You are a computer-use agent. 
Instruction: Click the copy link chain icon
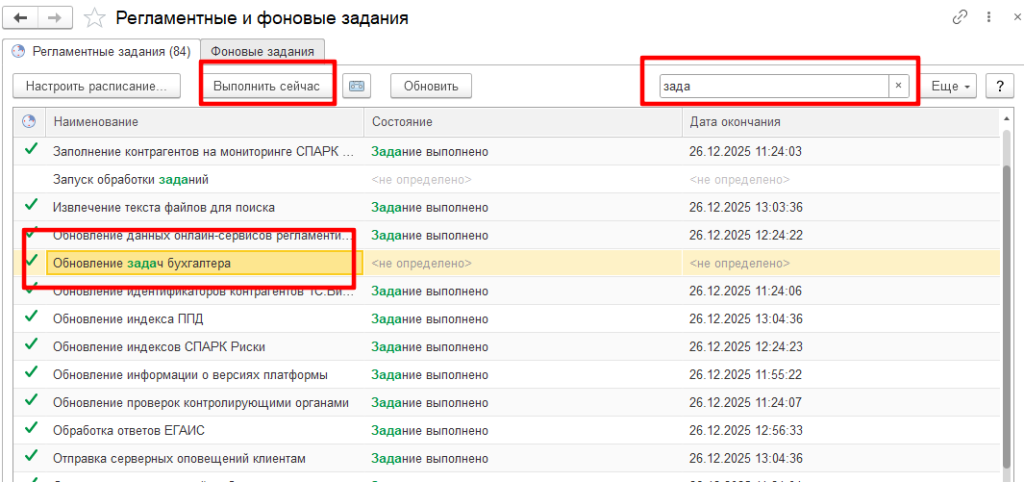point(962,18)
